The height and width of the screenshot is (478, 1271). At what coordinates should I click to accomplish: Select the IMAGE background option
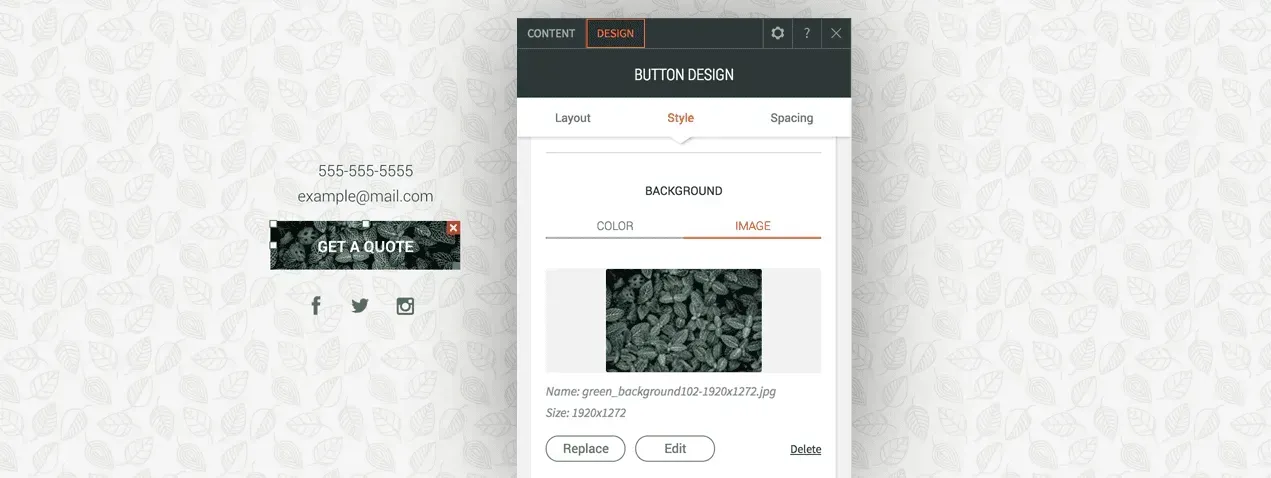753,226
